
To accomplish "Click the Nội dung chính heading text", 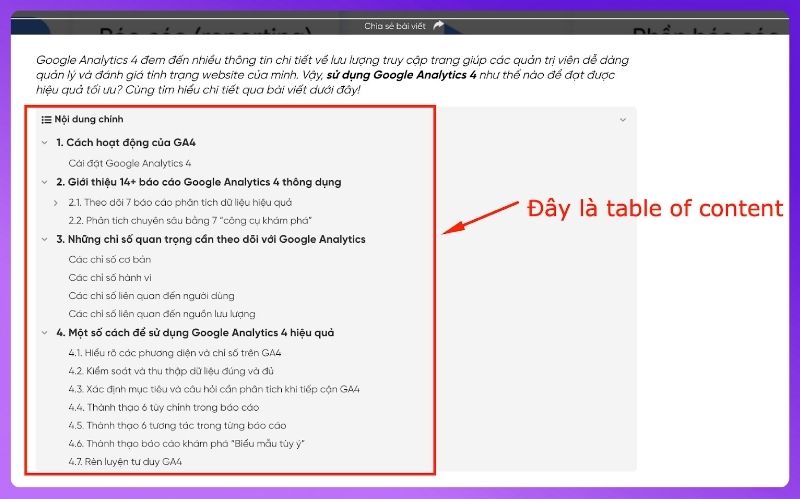I will click(89, 119).
